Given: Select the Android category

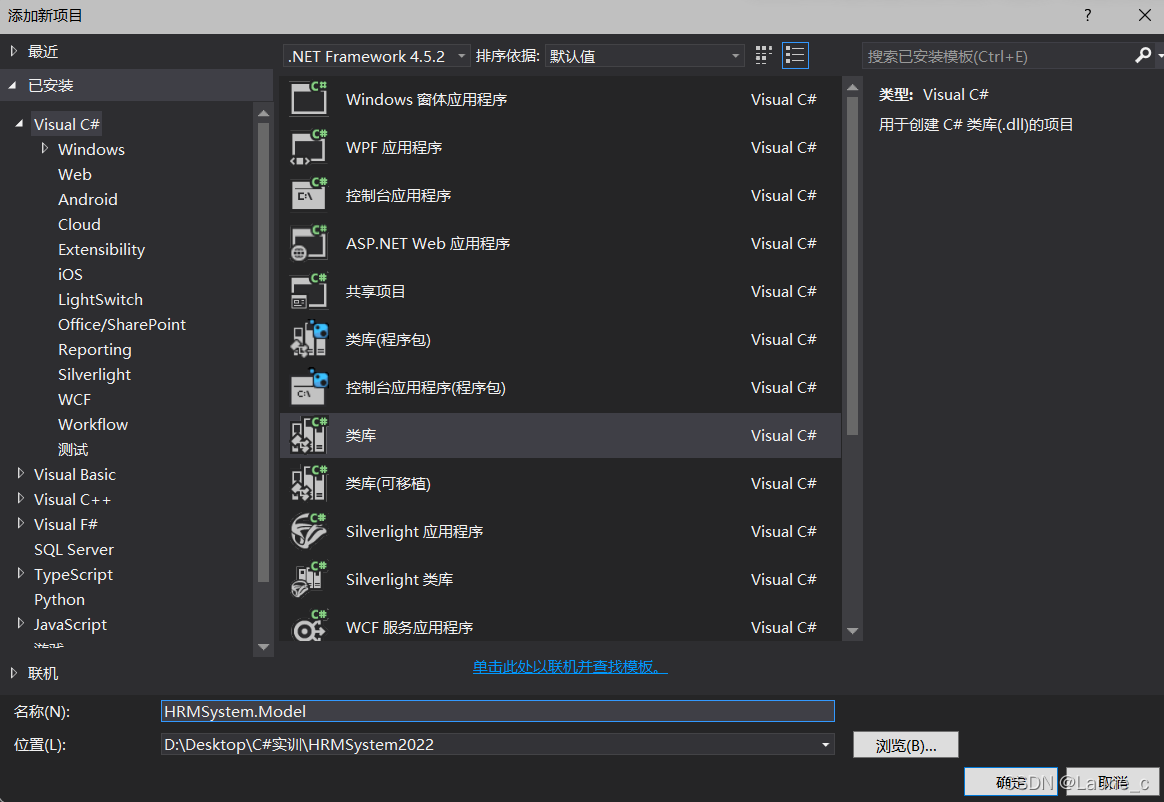Looking at the screenshot, I should pyautogui.click(x=88, y=199).
